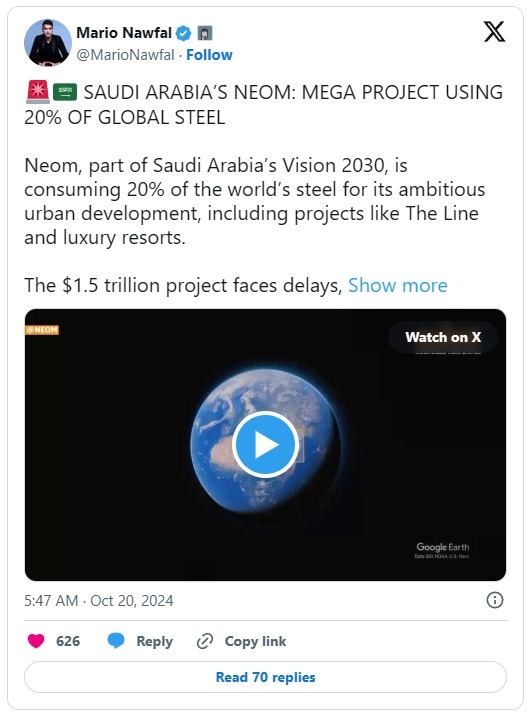Screen dimensions: 527x717
Task: Click the Copy link text
Action: tap(255, 641)
